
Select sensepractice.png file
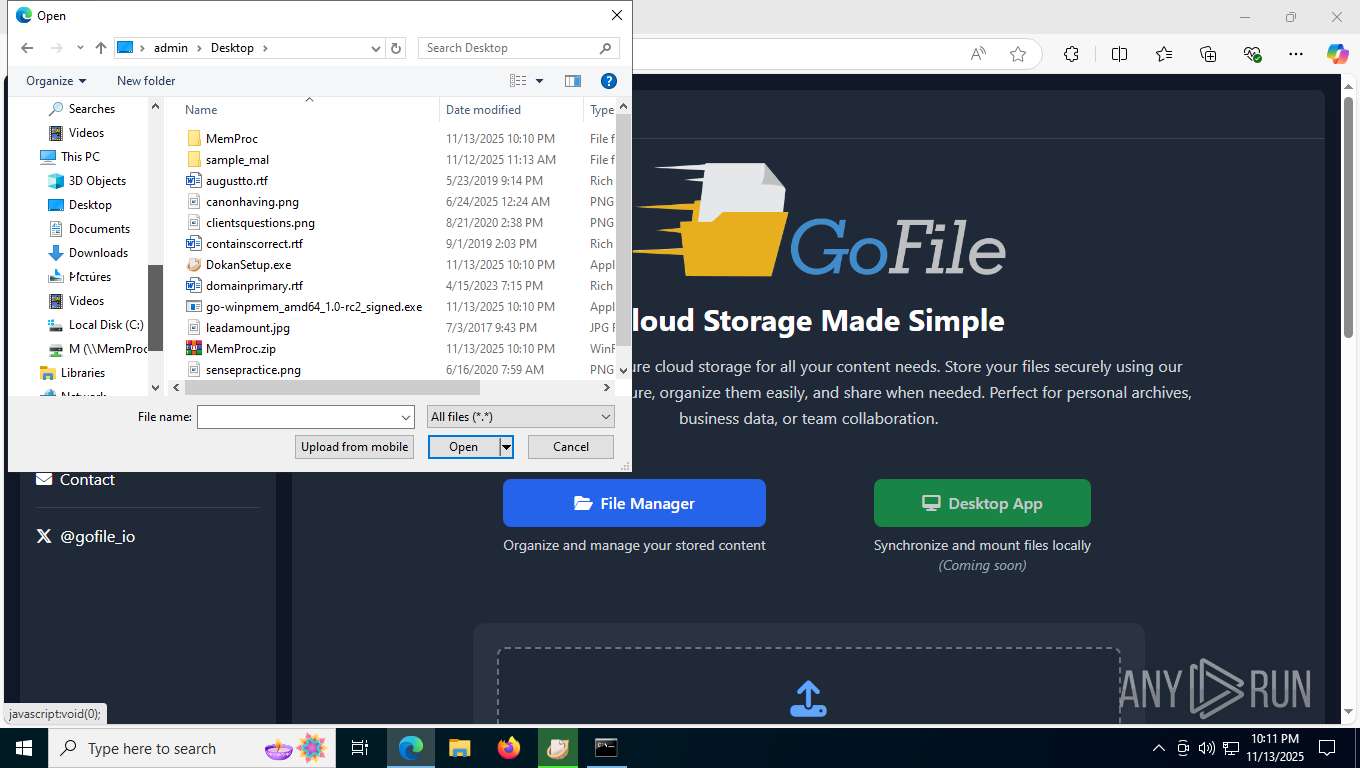tap(253, 370)
